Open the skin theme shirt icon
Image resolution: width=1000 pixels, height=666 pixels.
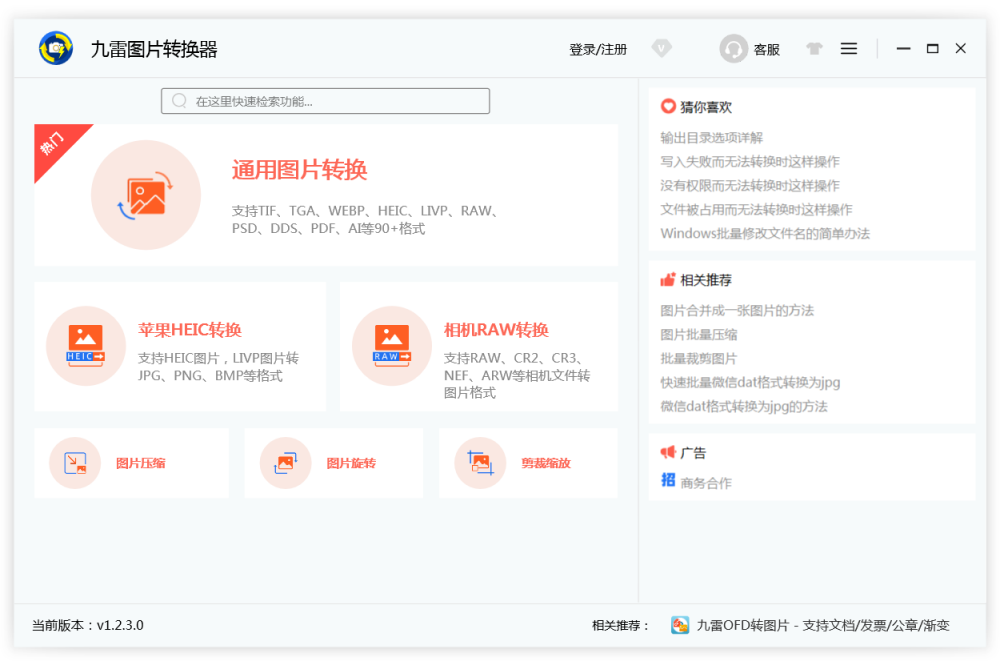(x=814, y=48)
